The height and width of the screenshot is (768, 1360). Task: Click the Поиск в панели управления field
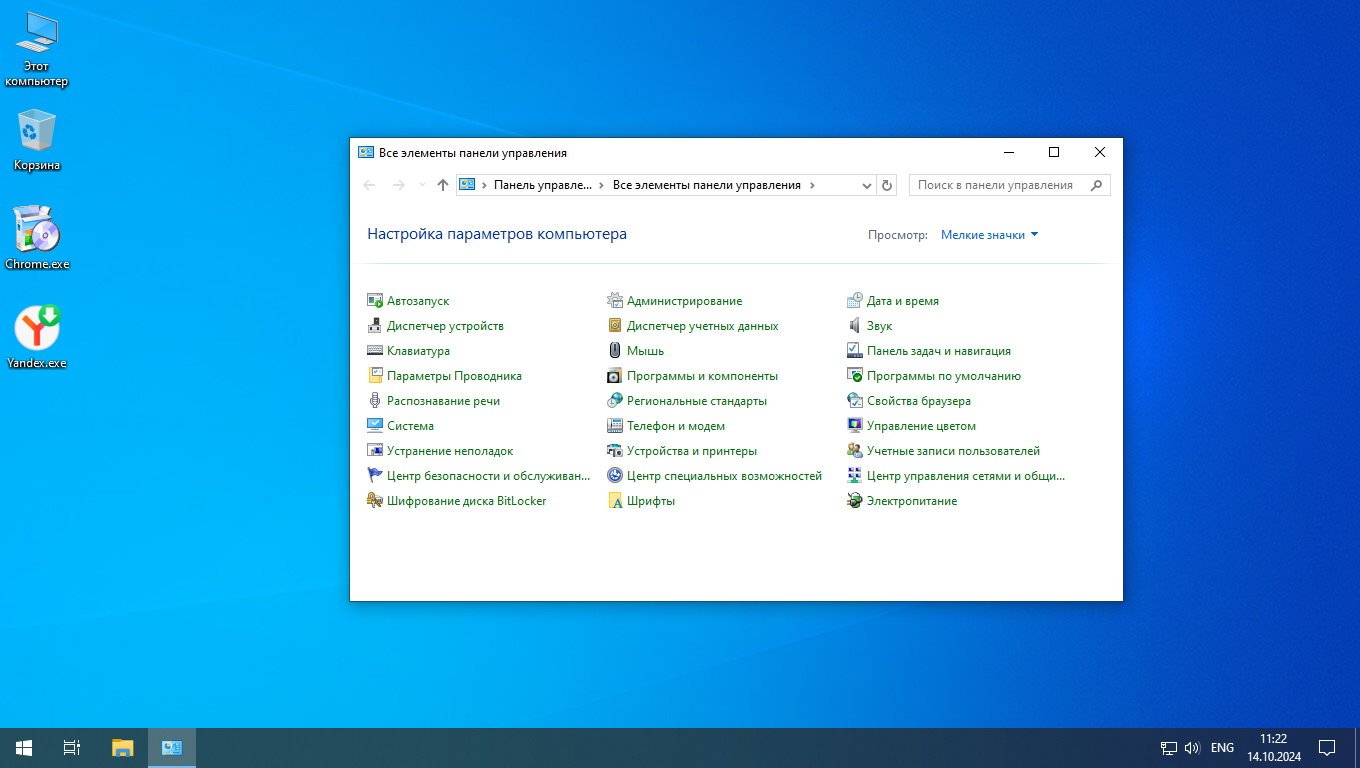[x=996, y=185]
